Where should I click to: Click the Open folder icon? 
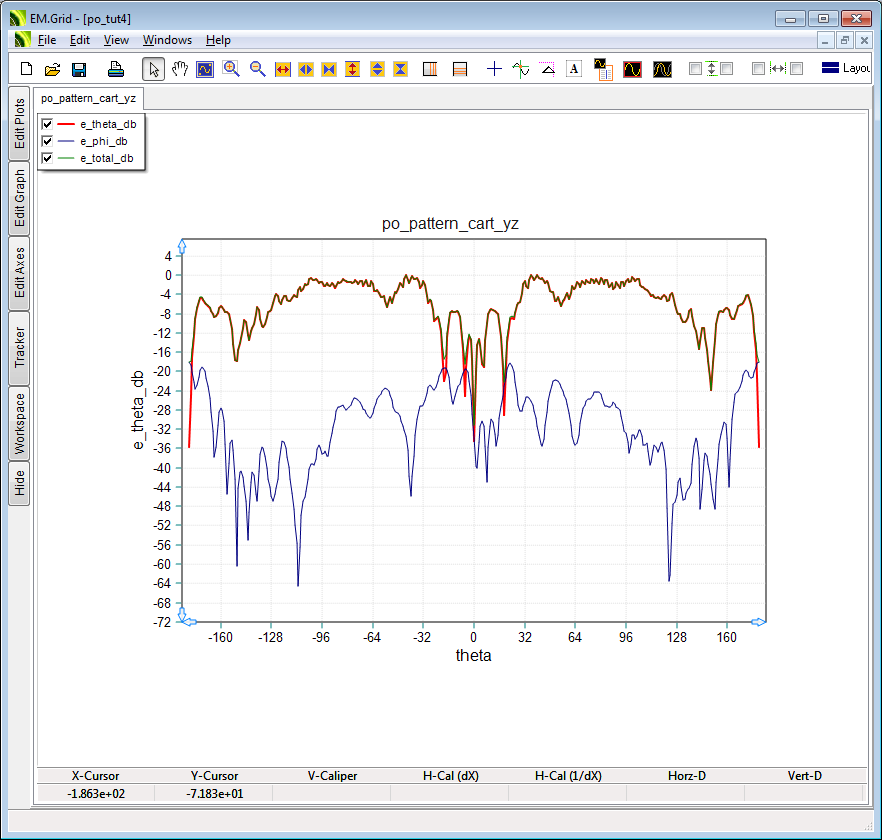pyautogui.click(x=53, y=69)
